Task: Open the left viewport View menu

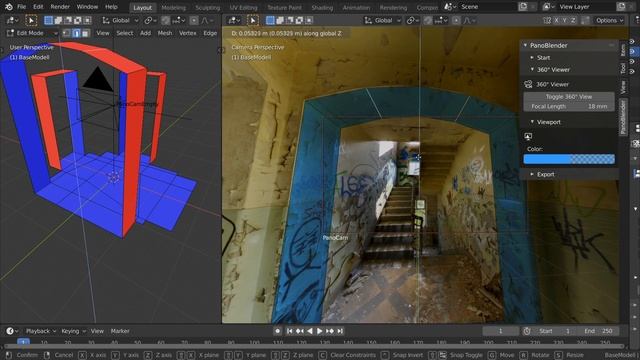Action: (102, 33)
